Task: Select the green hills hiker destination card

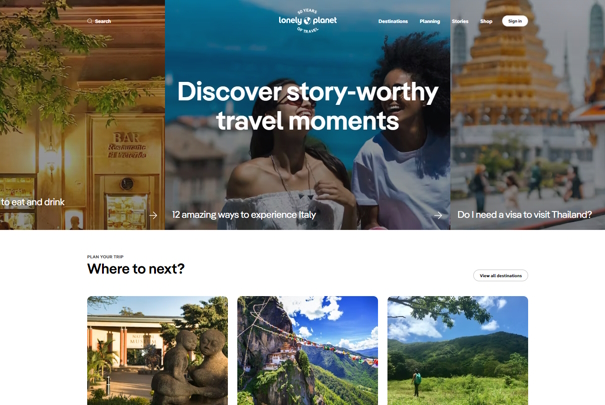Action: (458, 351)
